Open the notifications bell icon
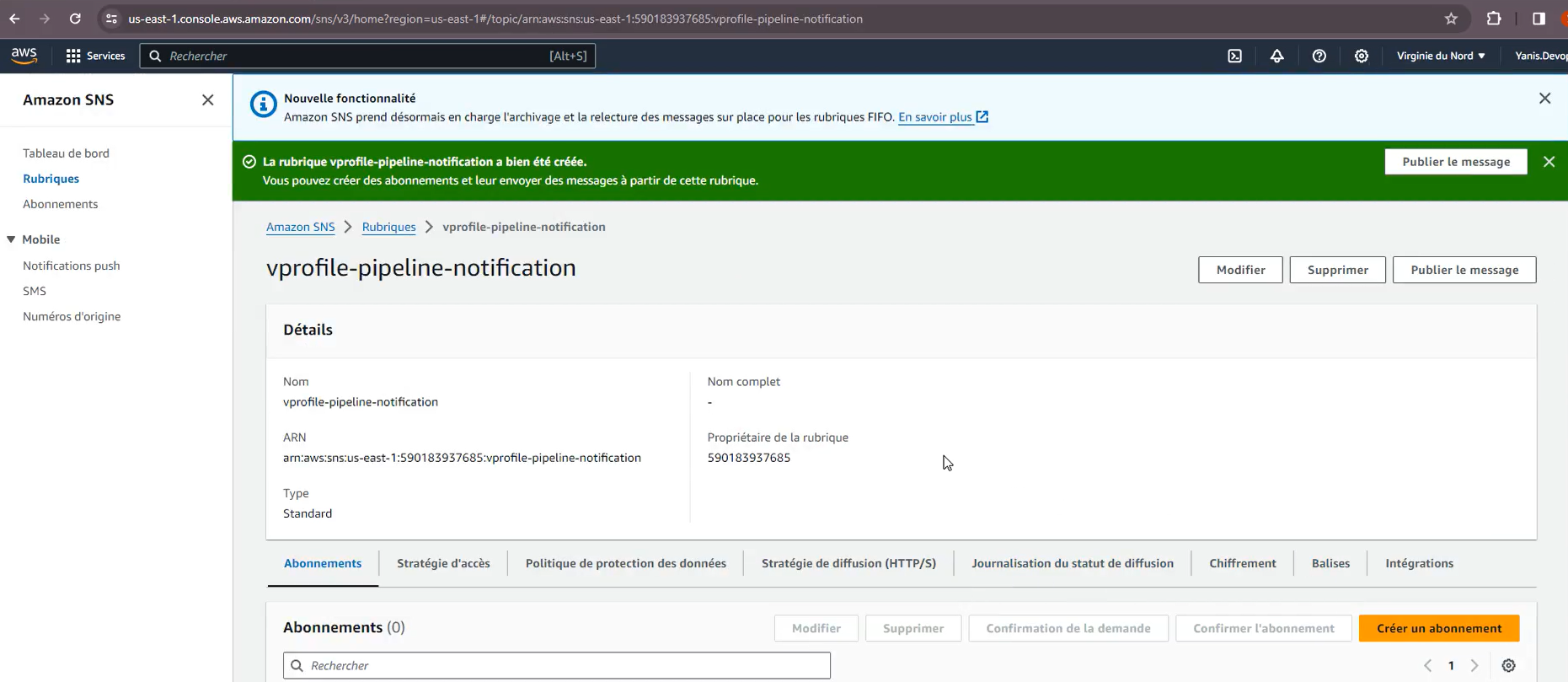The height and width of the screenshot is (682, 1568). tap(1277, 56)
